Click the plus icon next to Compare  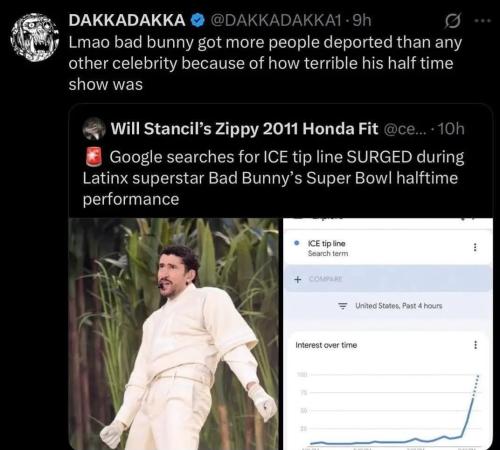click(298, 279)
